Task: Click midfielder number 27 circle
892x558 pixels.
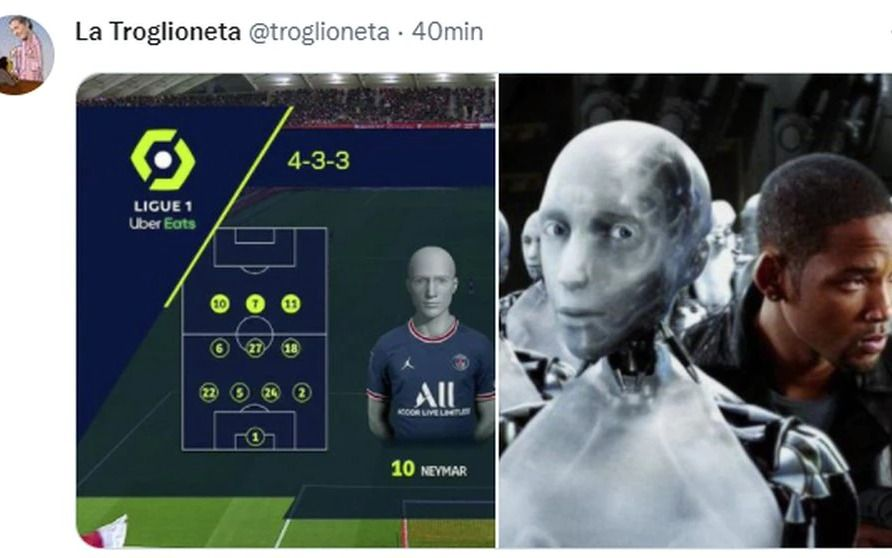Action: pyautogui.click(x=255, y=348)
